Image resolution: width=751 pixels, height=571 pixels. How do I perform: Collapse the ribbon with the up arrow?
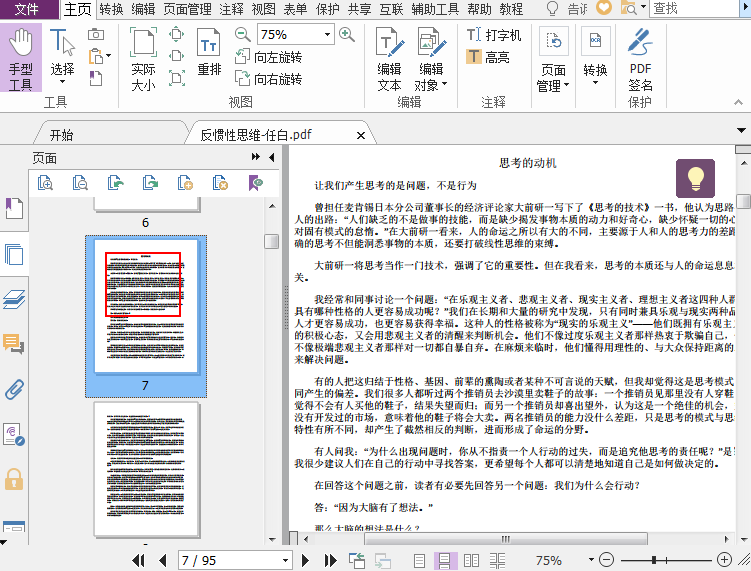tap(739, 102)
